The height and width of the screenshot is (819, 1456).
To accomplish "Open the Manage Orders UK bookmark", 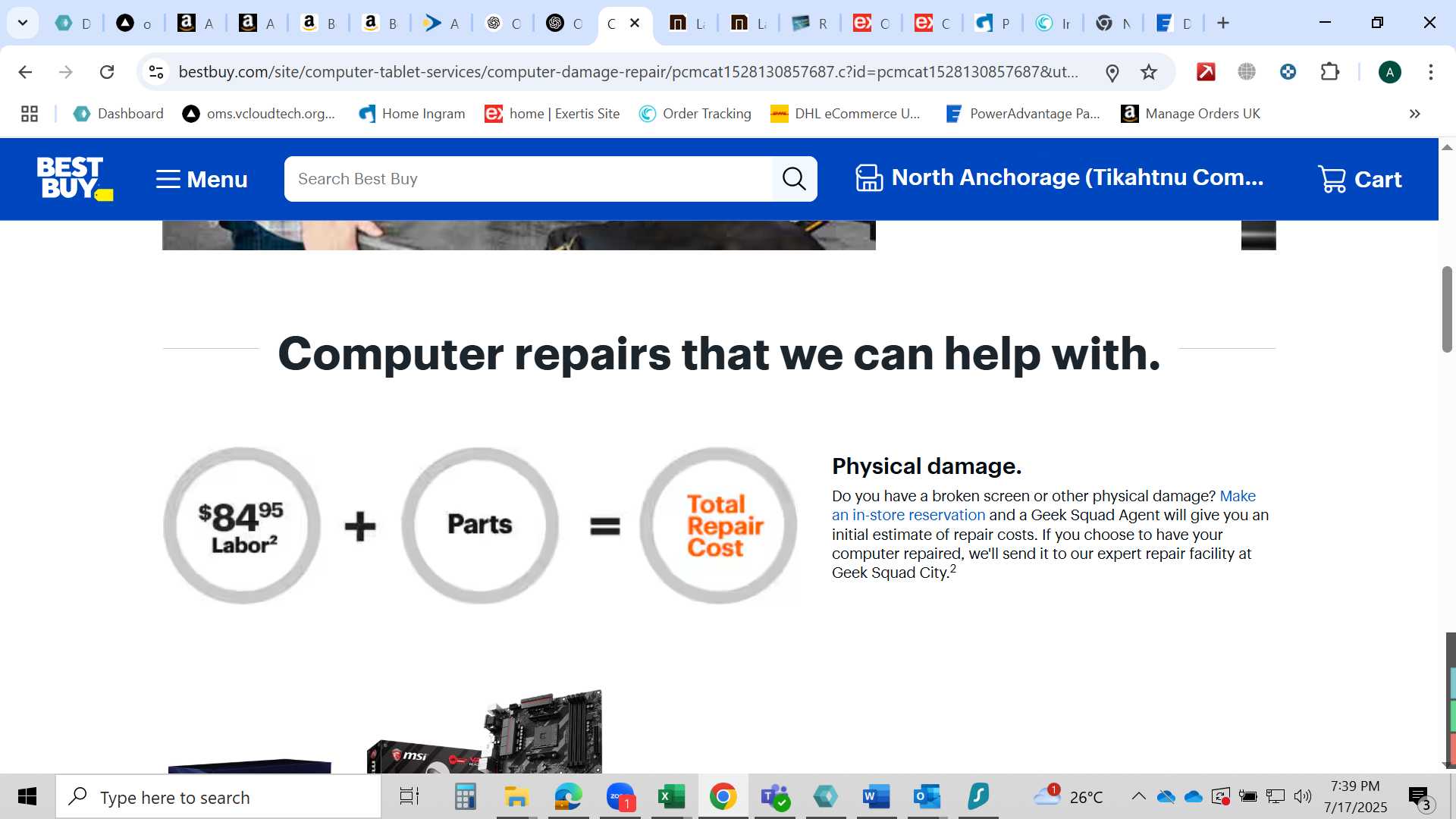I will [1191, 114].
